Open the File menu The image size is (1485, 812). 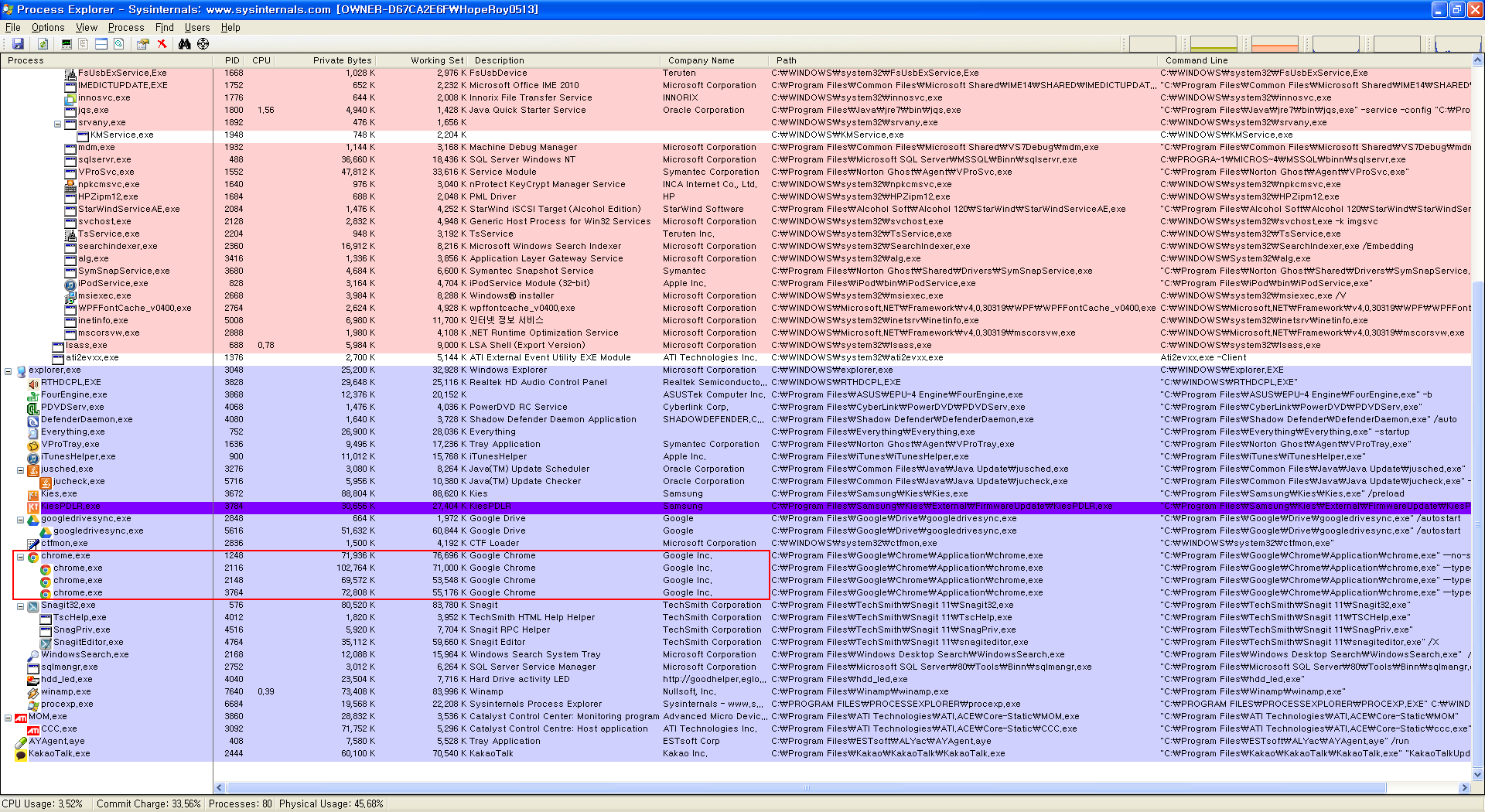click(13, 27)
